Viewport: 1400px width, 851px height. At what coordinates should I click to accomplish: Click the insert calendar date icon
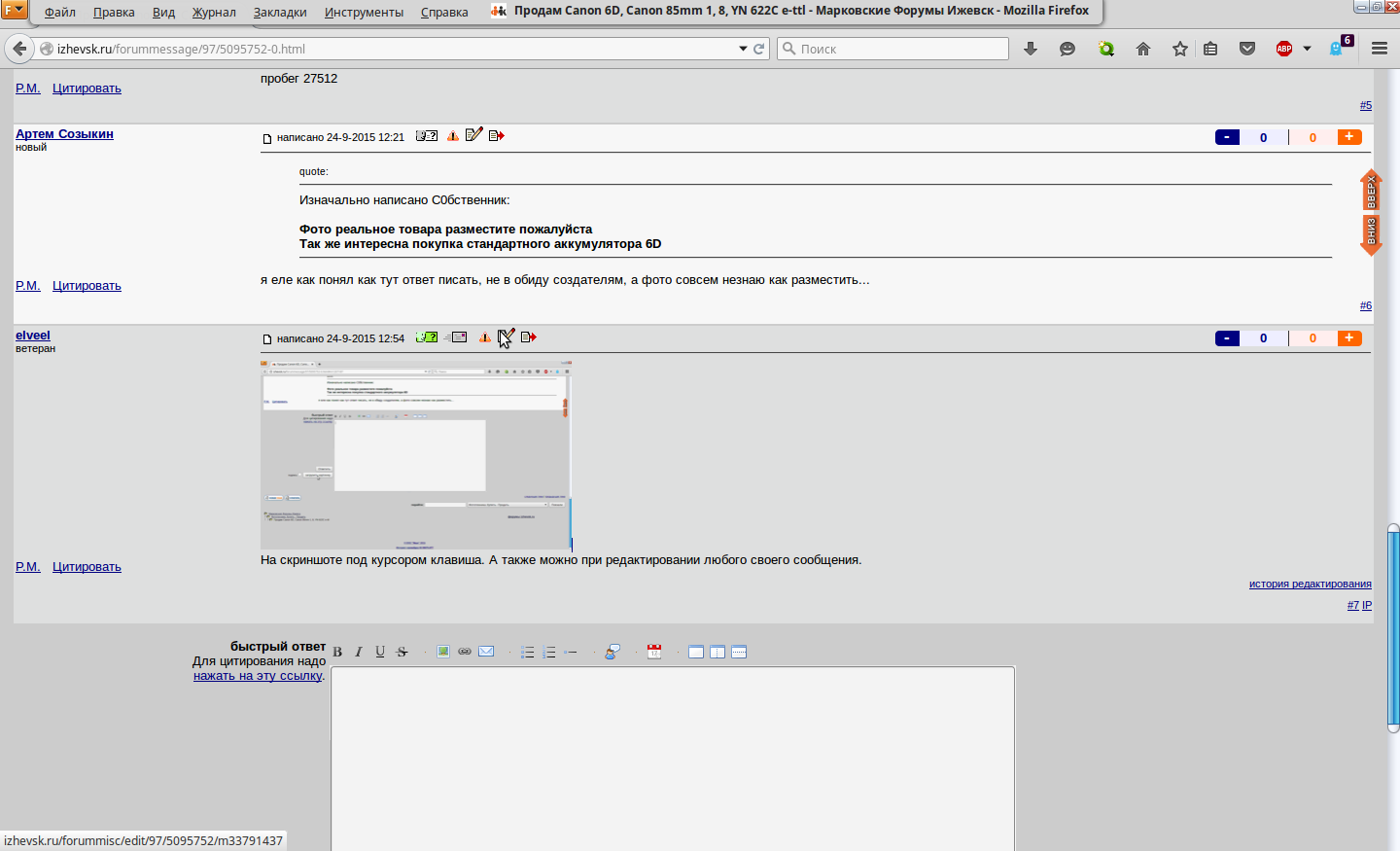click(x=654, y=652)
